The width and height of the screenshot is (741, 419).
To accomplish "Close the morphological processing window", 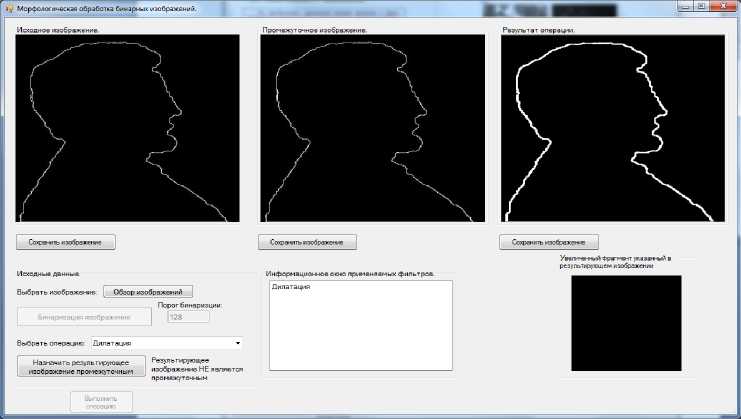I will pyautogui.click(x=723, y=6).
